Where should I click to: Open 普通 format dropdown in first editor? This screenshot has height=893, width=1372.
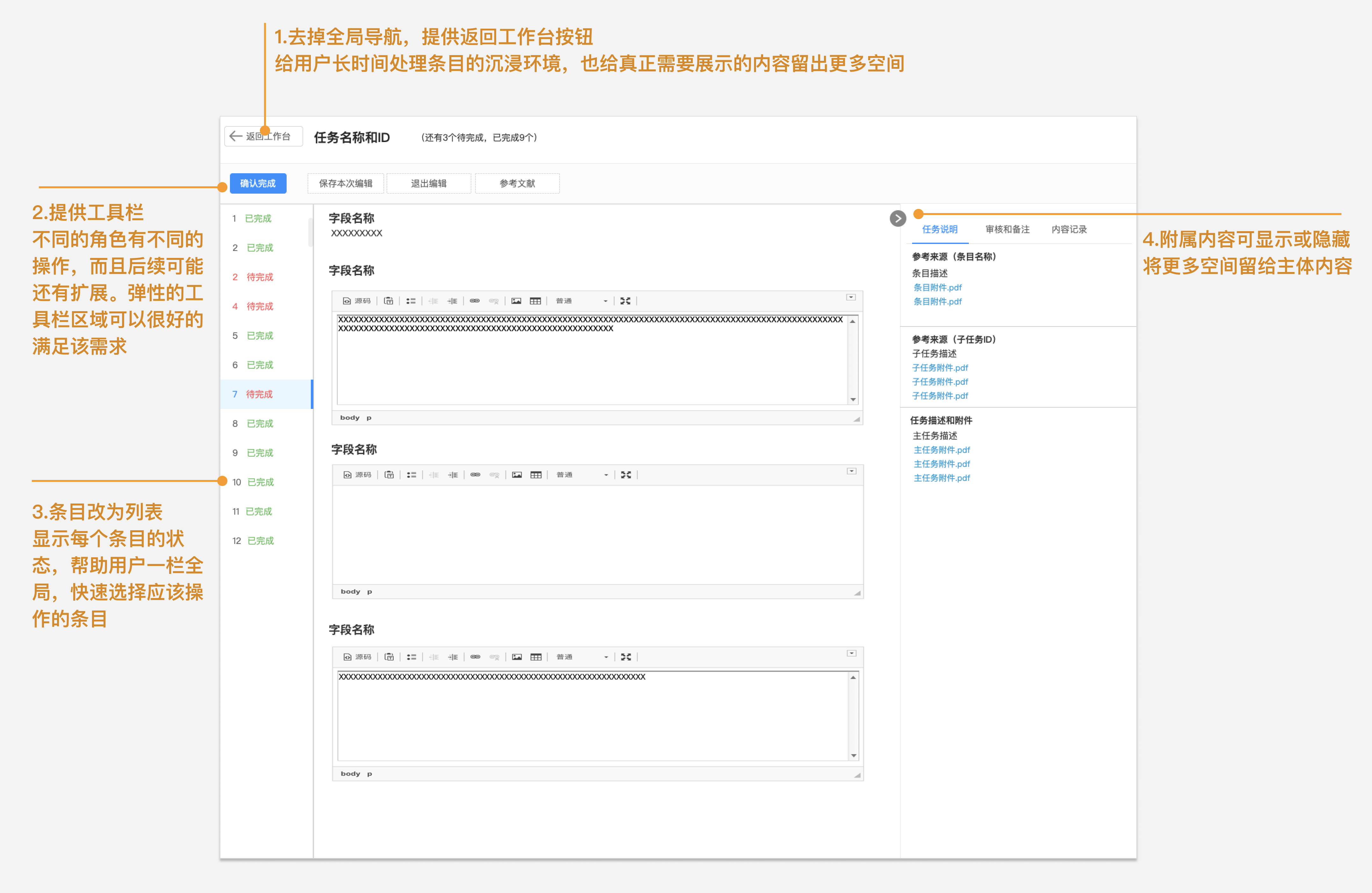click(x=581, y=301)
